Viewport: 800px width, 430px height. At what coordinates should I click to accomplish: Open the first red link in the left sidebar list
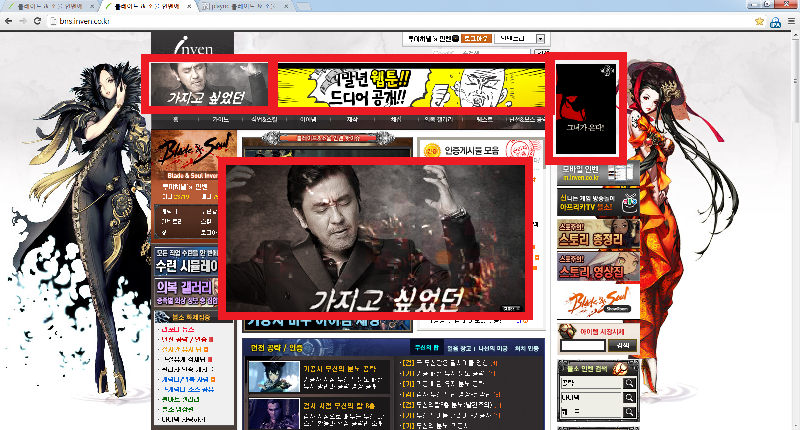[178, 330]
